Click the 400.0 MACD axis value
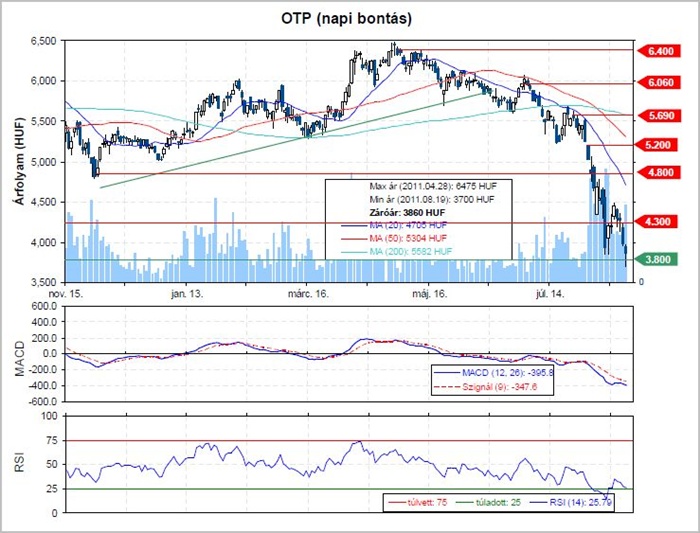 tap(45, 322)
